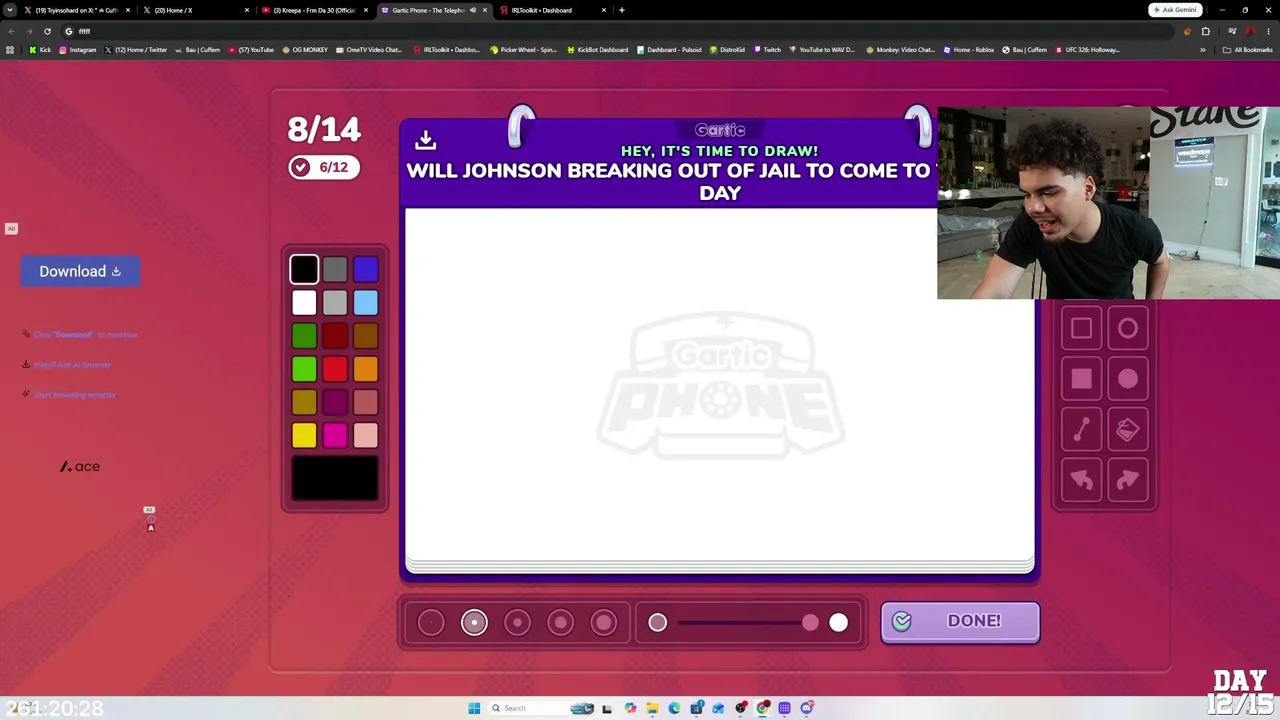The height and width of the screenshot is (720, 1280).
Task: Open the Twitch bookmark
Action: coord(768,50)
